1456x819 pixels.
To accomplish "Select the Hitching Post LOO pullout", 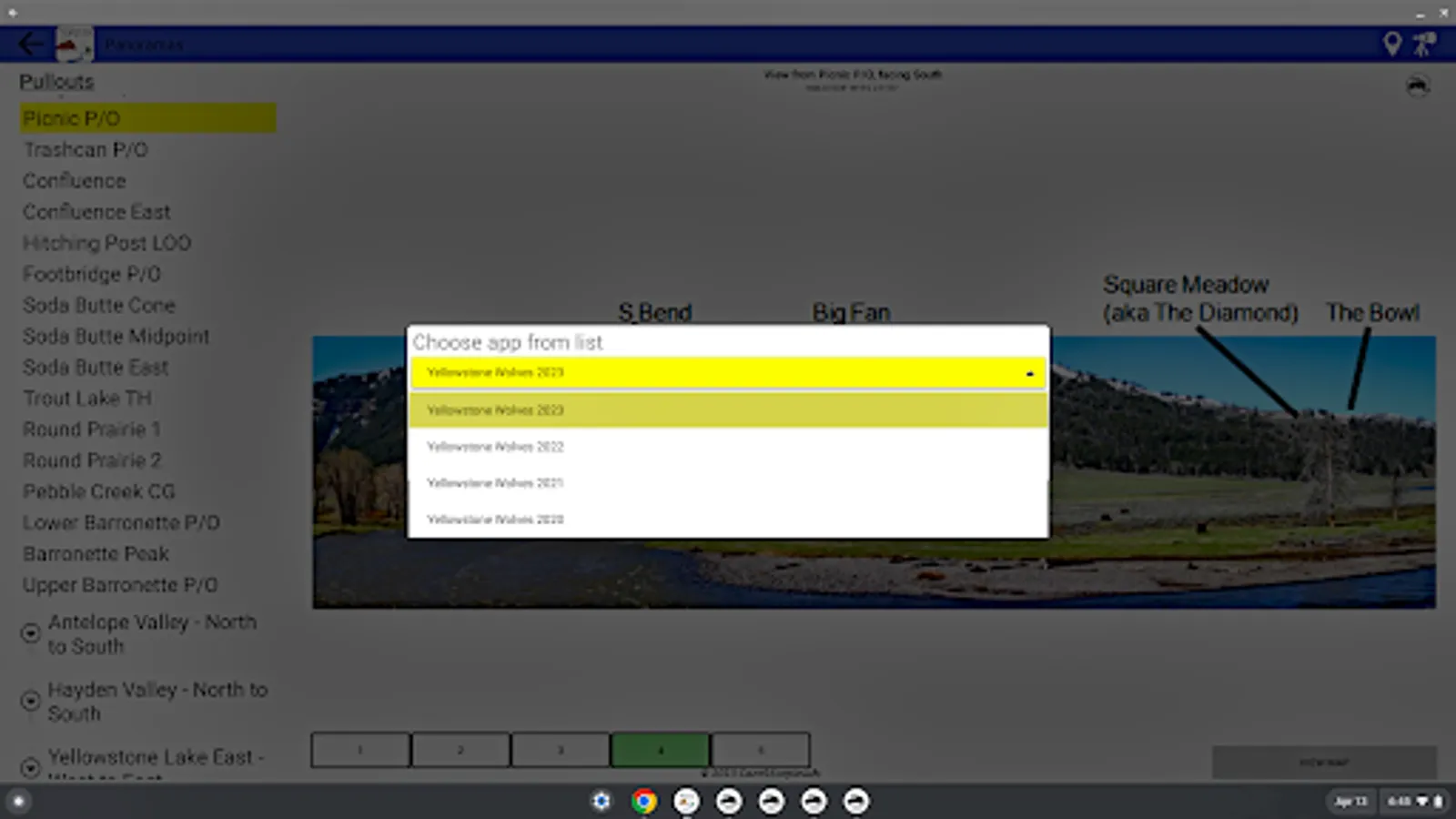I will click(106, 243).
